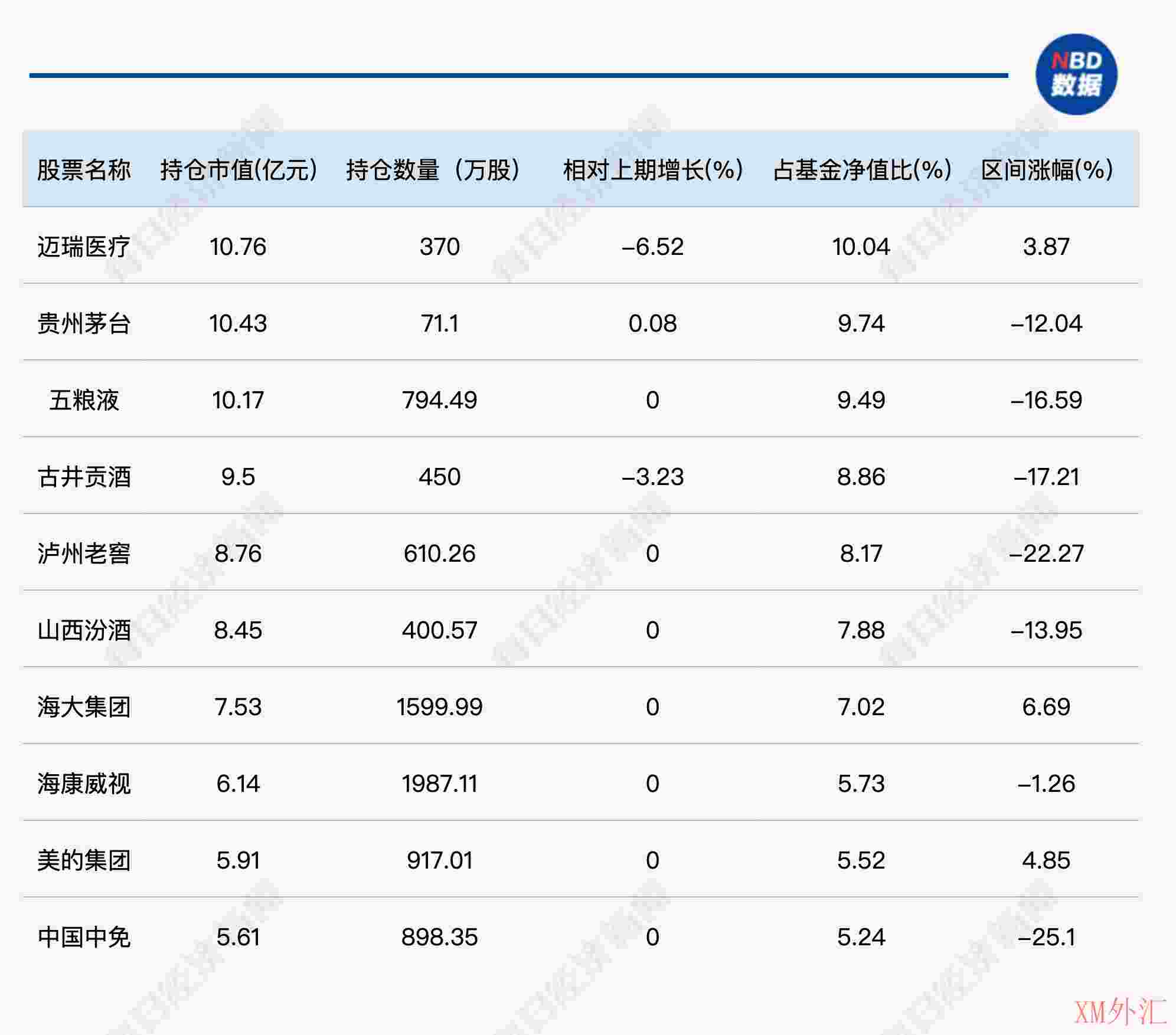Click the 持仓数量（万股）column header
Image resolution: width=1176 pixels, height=1035 pixels.
(x=434, y=170)
